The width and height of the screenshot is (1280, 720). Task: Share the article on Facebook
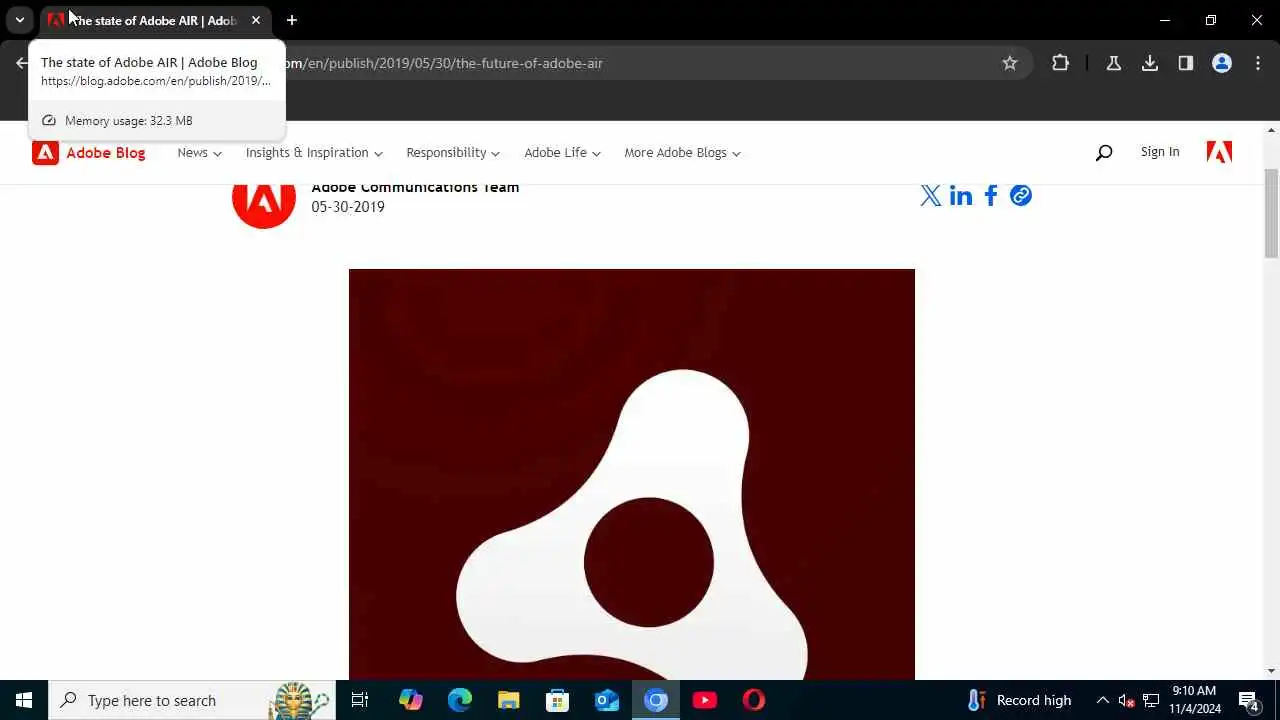(x=991, y=195)
